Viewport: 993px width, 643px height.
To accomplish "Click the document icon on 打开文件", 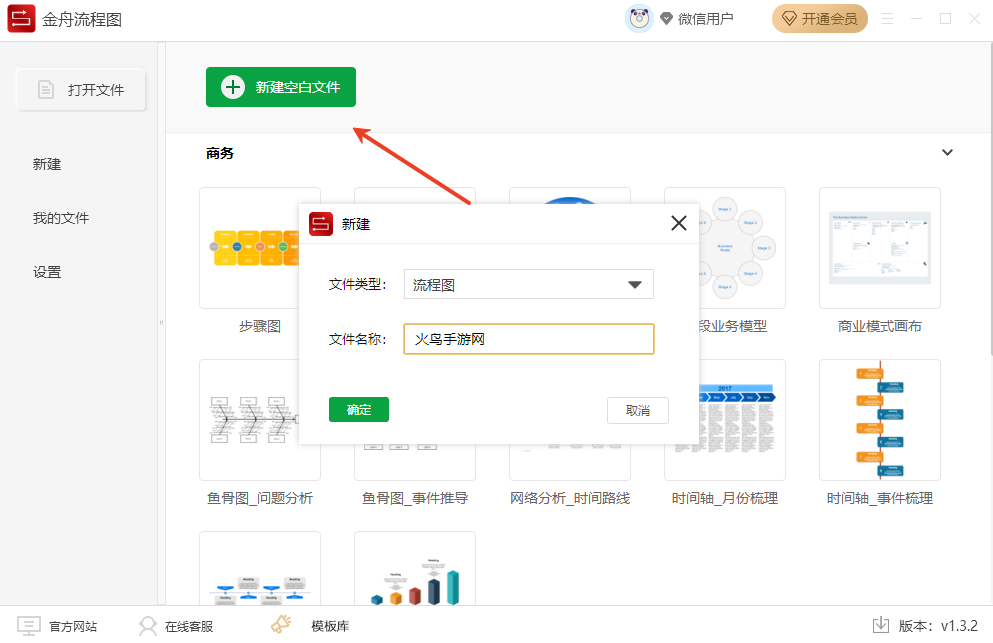I will pyautogui.click(x=46, y=89).
